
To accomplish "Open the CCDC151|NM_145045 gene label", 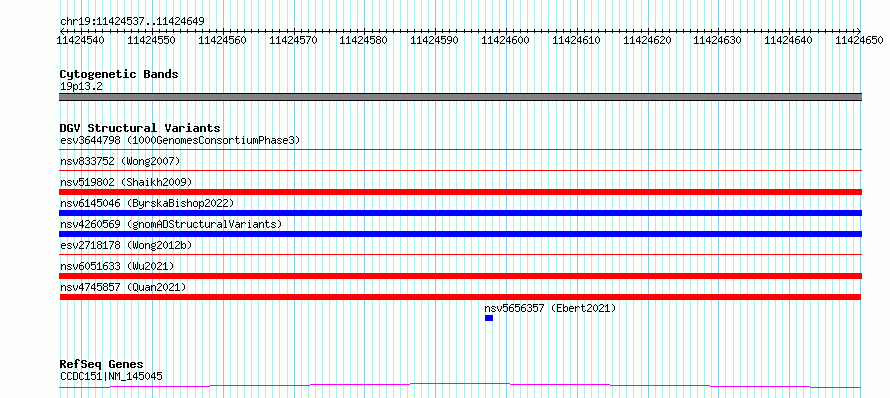I will click(111, 376).
